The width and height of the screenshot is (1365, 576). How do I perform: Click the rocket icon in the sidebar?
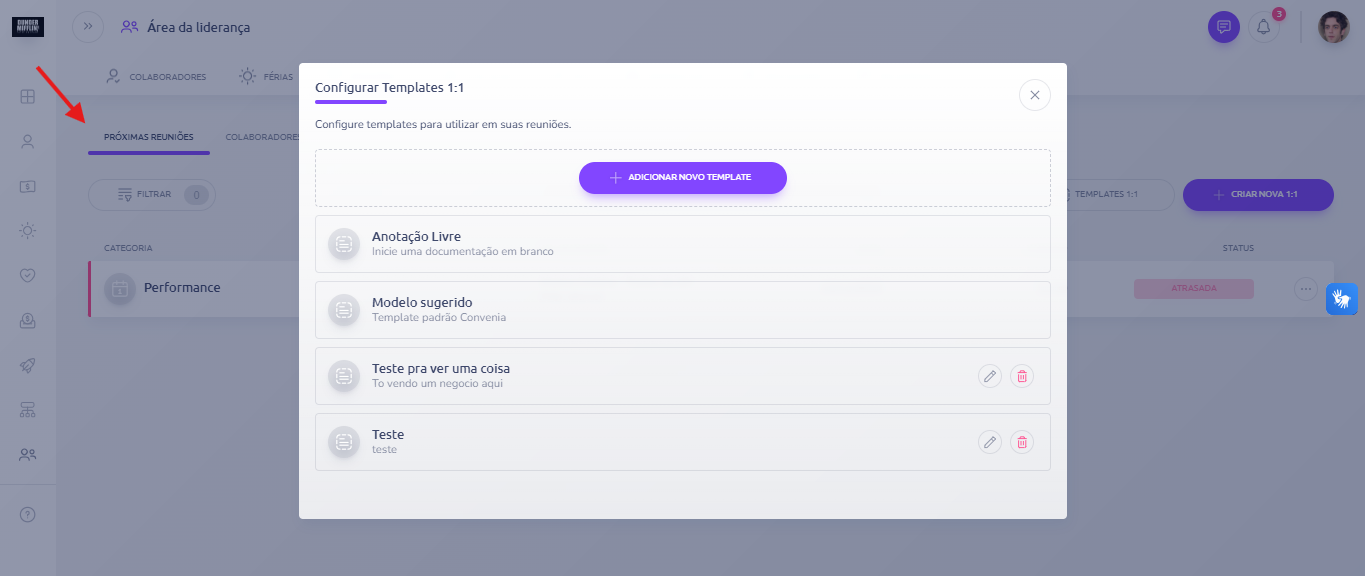point(28,366)
